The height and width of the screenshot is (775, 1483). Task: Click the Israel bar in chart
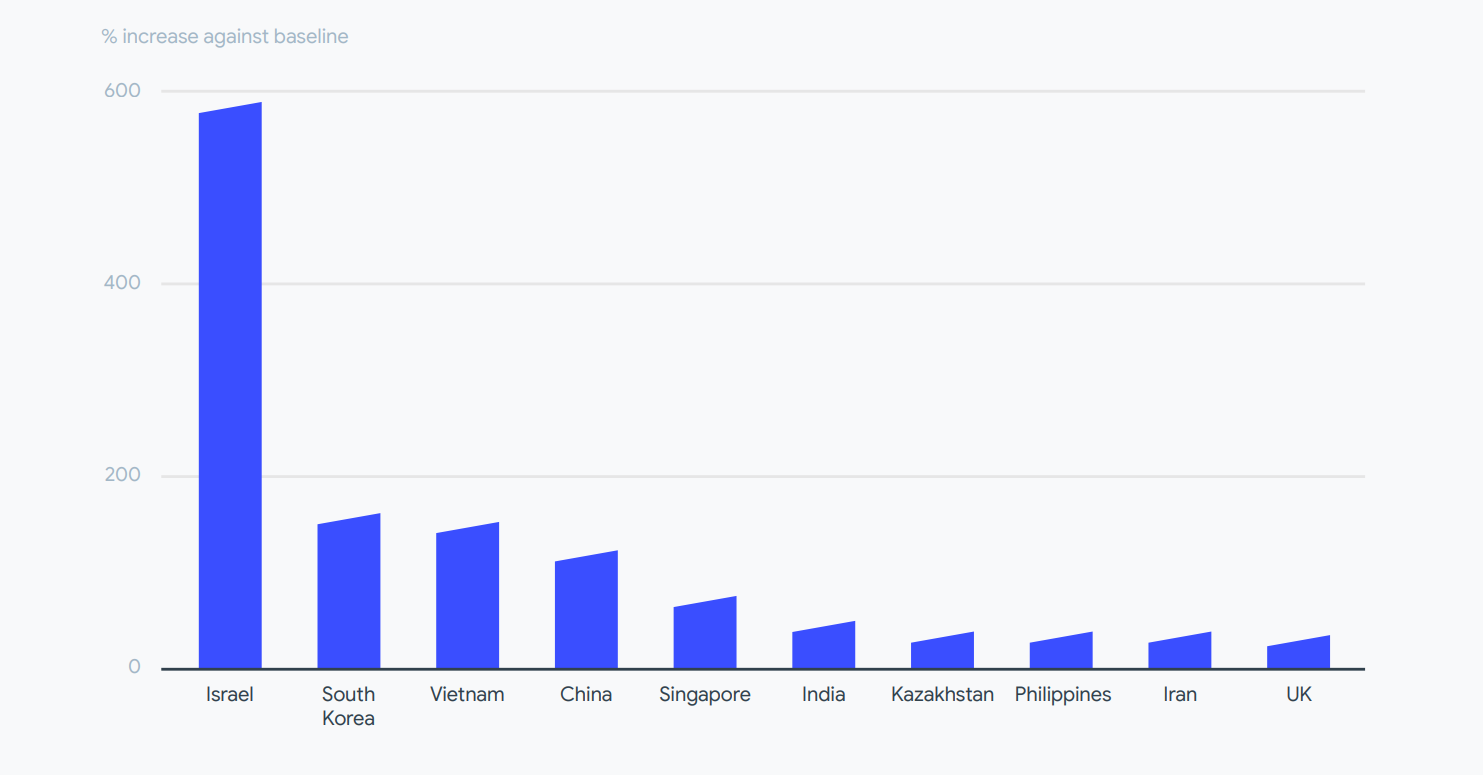(230, 390)
